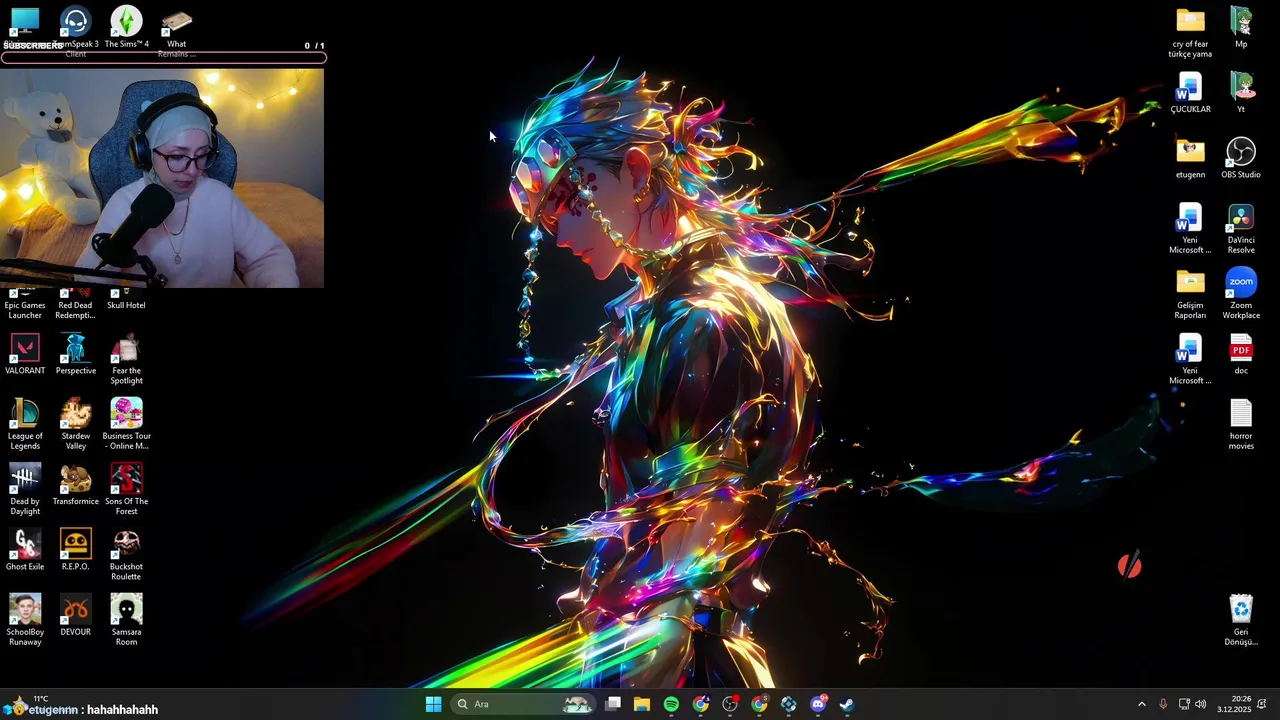The height and width of the screenshot is (720, 1280).
Task: Click the Skull Hotel icon label
Action: tap(126, 305)
